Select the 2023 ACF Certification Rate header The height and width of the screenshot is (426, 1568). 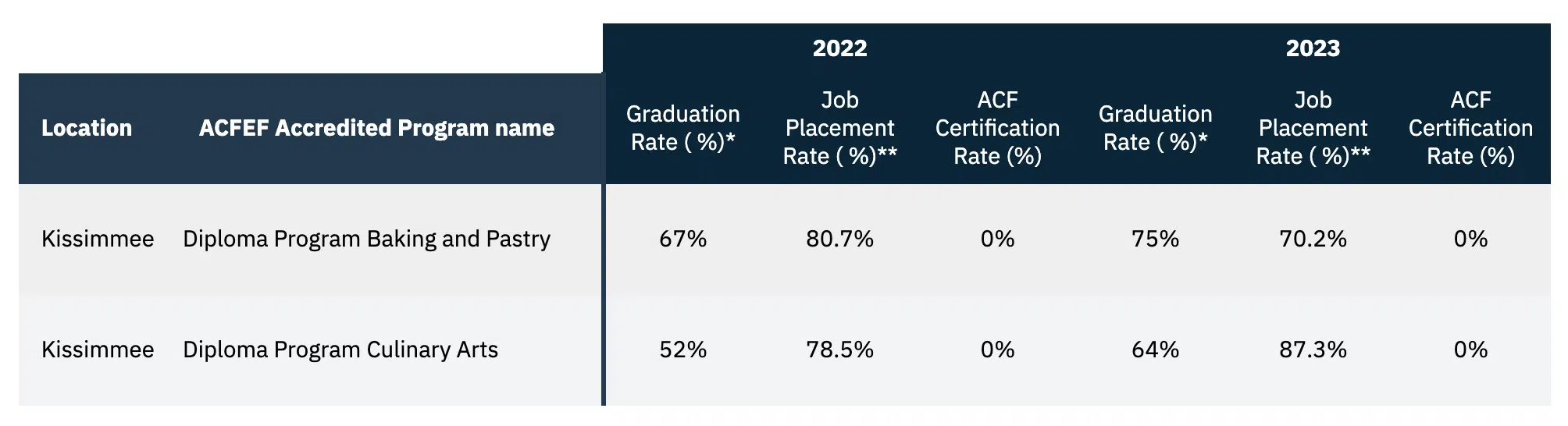[1470, 128]
